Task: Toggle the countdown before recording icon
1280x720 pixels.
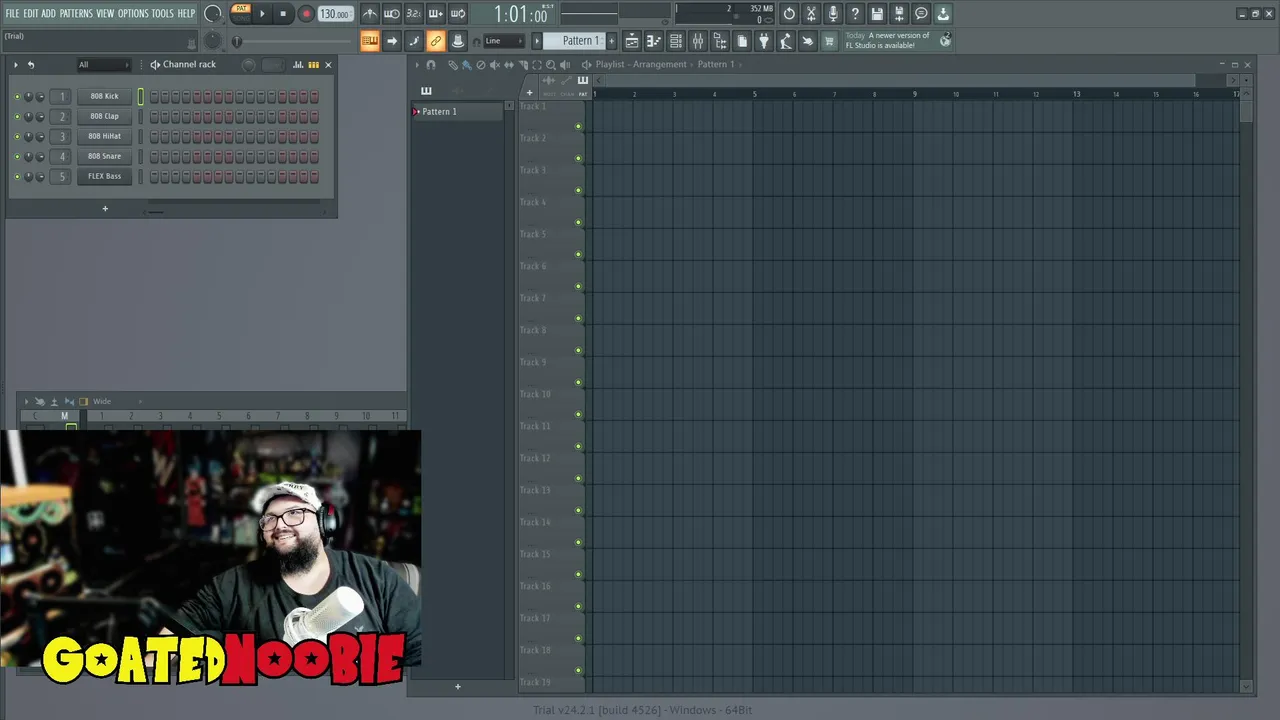Action: click(414, 14)
